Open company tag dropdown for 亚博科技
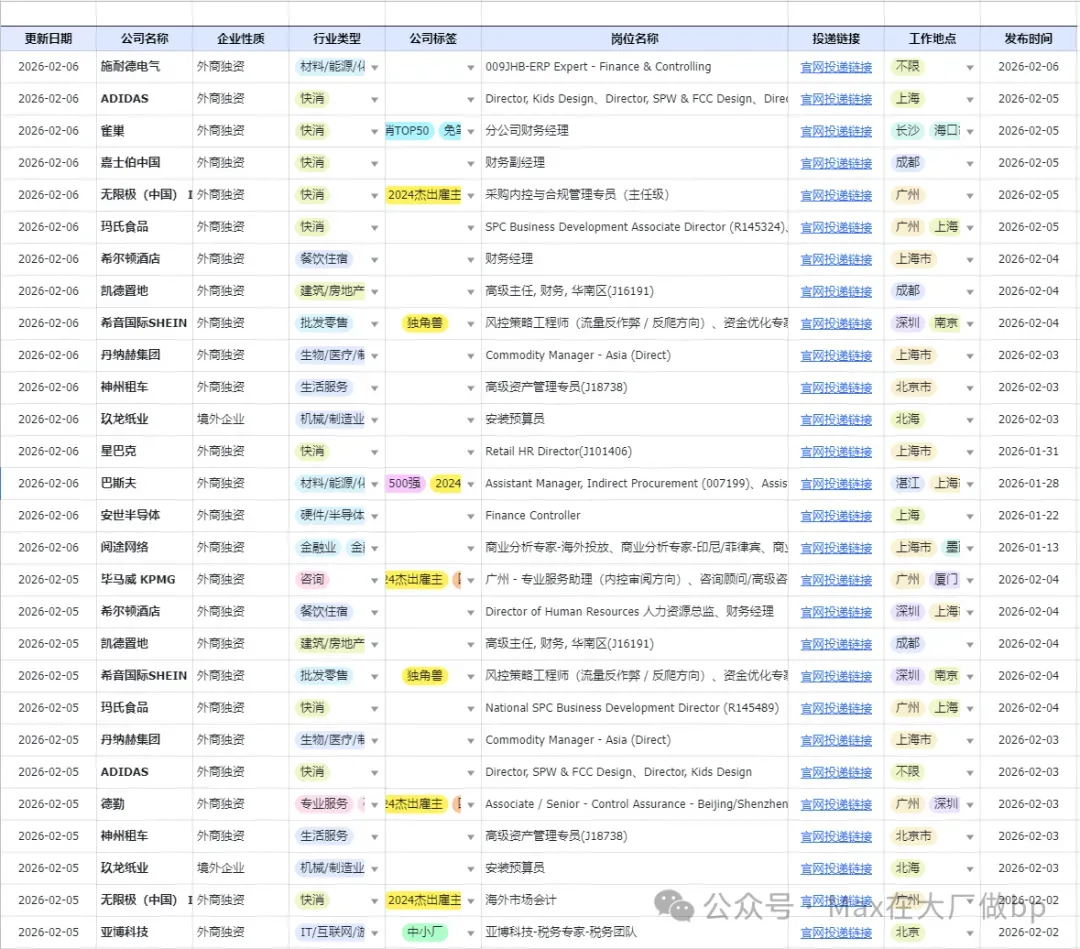1080x949 pixels. [x=470, y=933]
